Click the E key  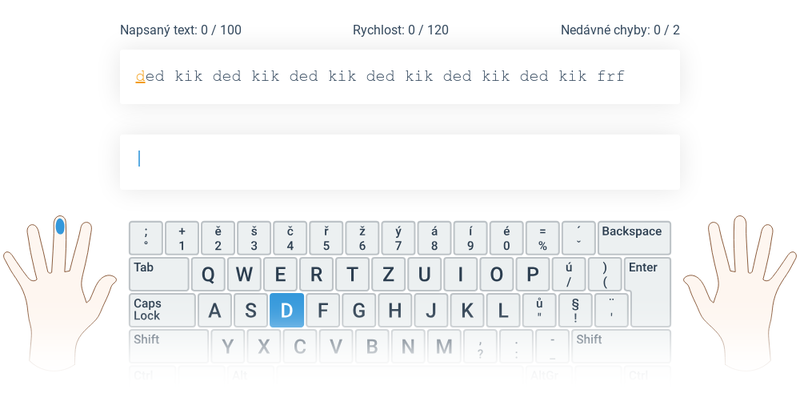pos(280,274)
